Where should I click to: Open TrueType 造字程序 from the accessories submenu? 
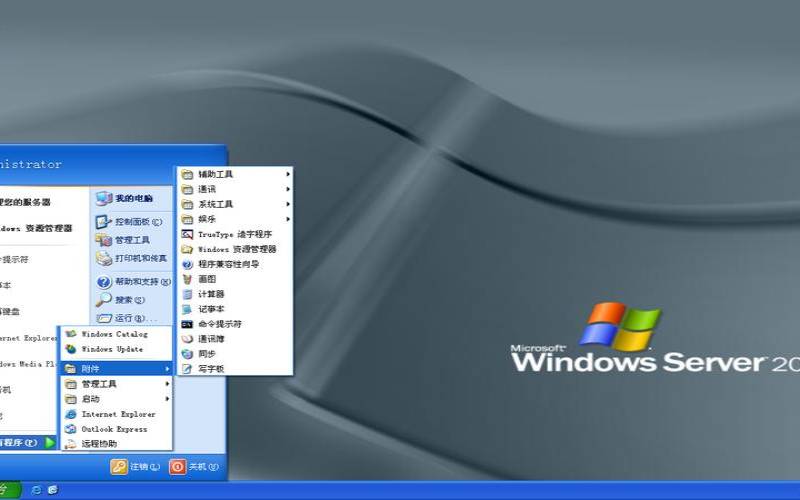click(x=235, y=234)
